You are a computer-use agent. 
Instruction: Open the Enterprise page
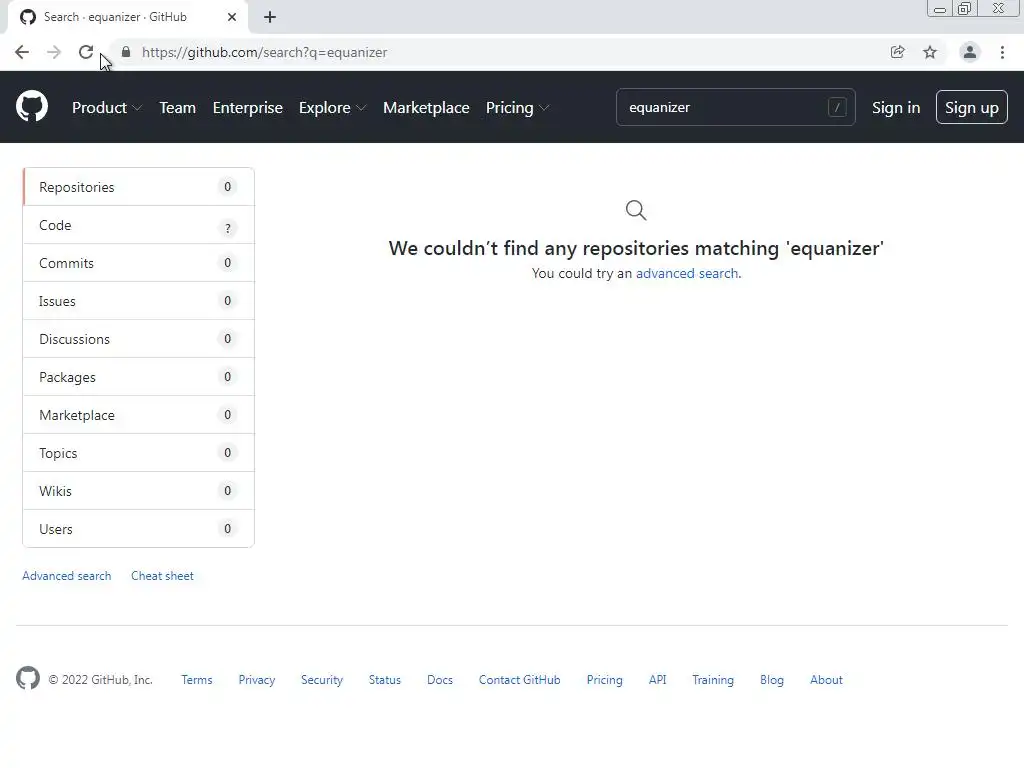[248, 108]
